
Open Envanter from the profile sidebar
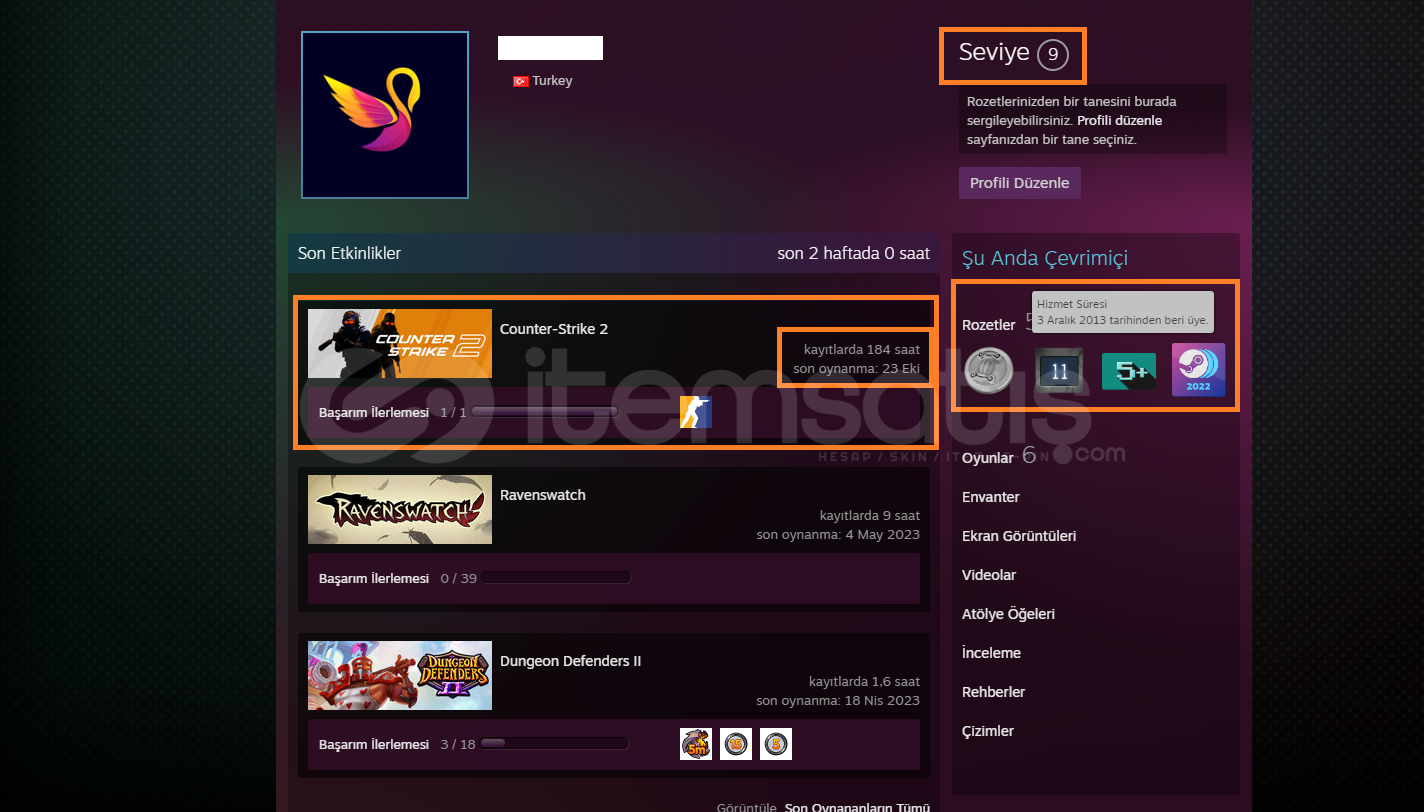tap(991, 497)
